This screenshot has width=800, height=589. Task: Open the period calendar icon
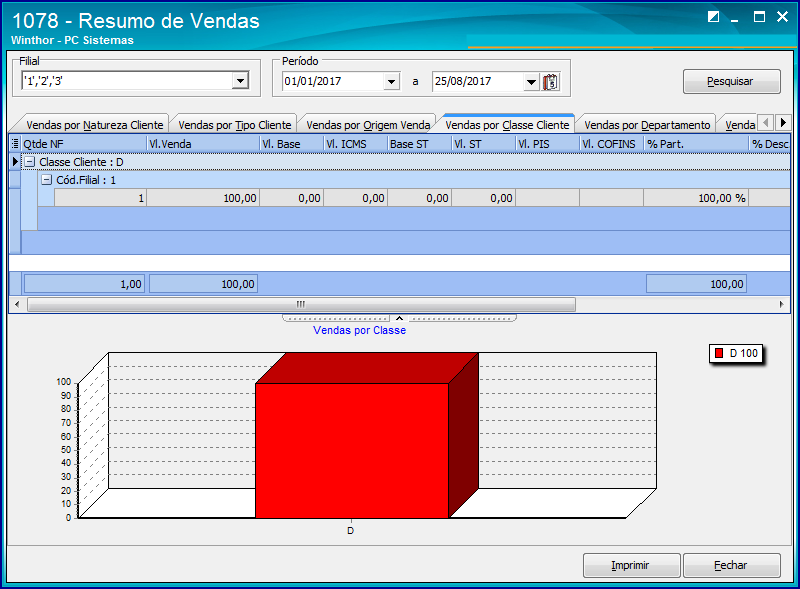(551, 82)
